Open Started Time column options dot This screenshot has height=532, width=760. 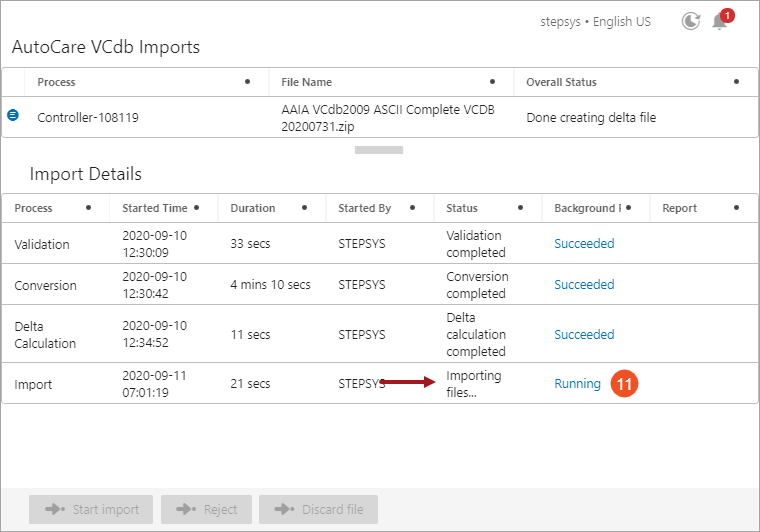click(196, 207)
